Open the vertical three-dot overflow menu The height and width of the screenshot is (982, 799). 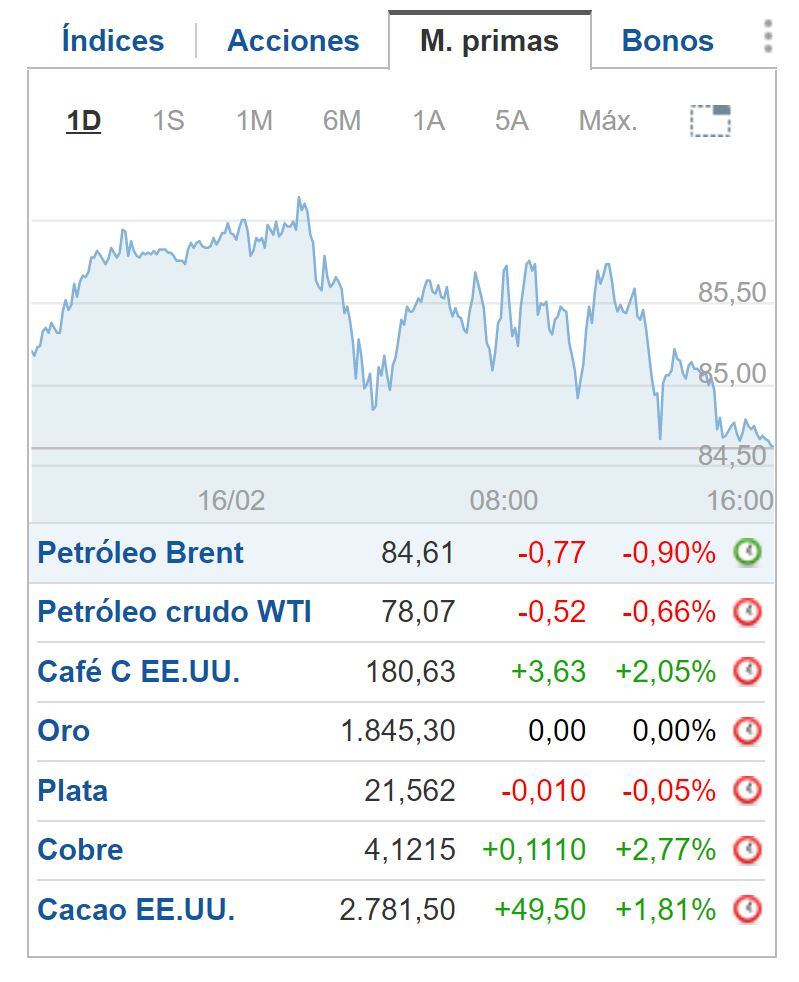768,36
